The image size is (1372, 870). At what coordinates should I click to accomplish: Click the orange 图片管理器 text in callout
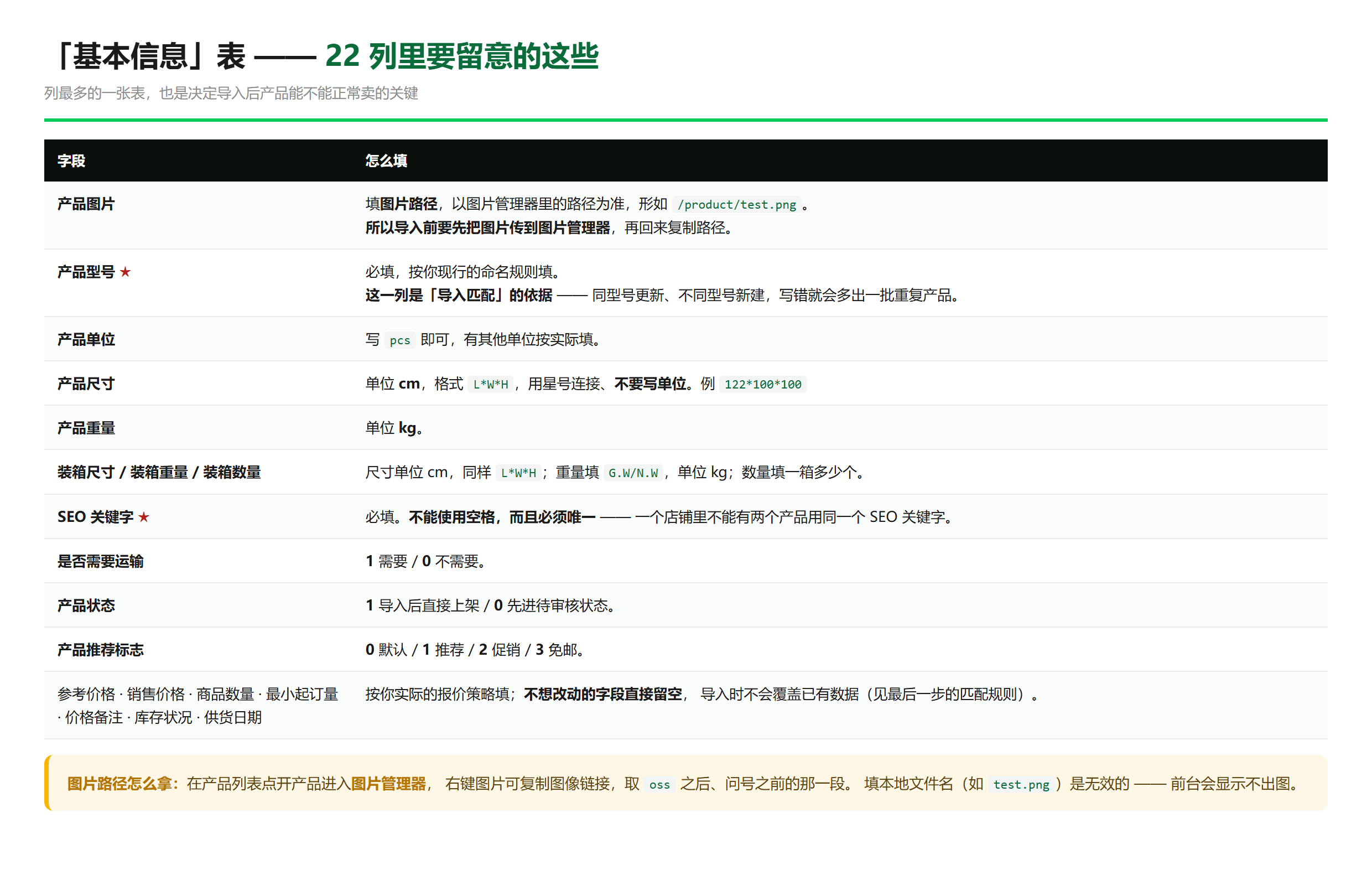point(388,783)
